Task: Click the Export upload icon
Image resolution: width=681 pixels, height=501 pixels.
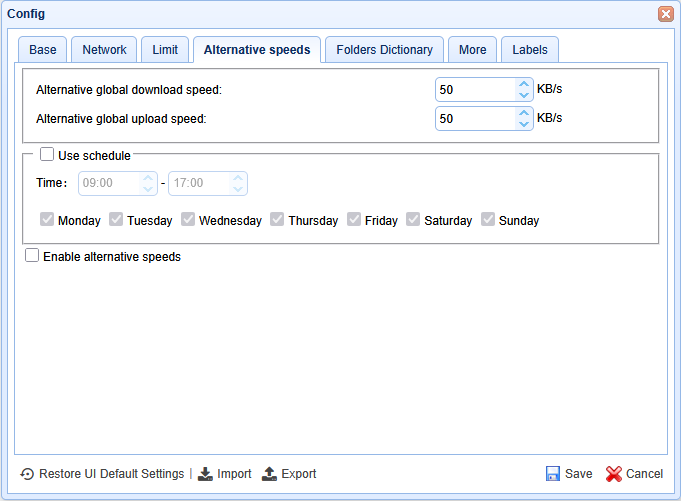Action: tap(269, 474)
